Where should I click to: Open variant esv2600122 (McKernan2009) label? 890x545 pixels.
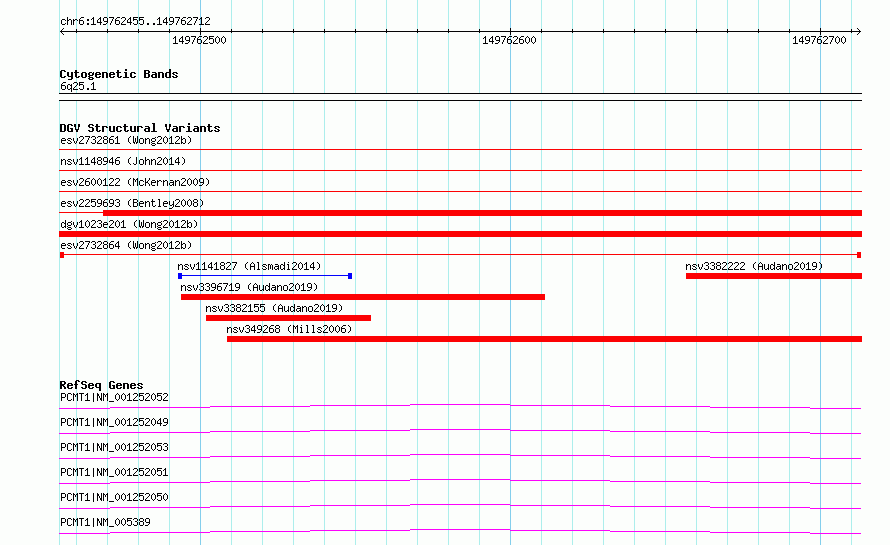pyautogui.click(x=135, y=182)
